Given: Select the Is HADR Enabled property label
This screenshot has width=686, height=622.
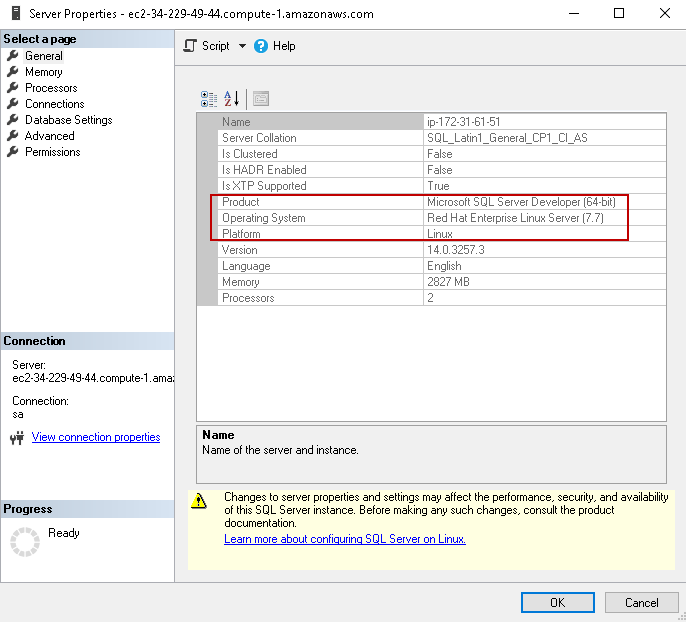Looking at the screenshot, I should (x=264, y=170).
